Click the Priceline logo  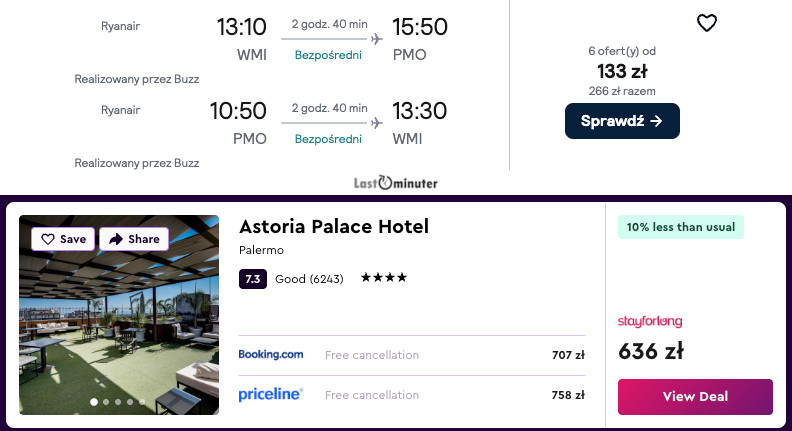point(271,395)
